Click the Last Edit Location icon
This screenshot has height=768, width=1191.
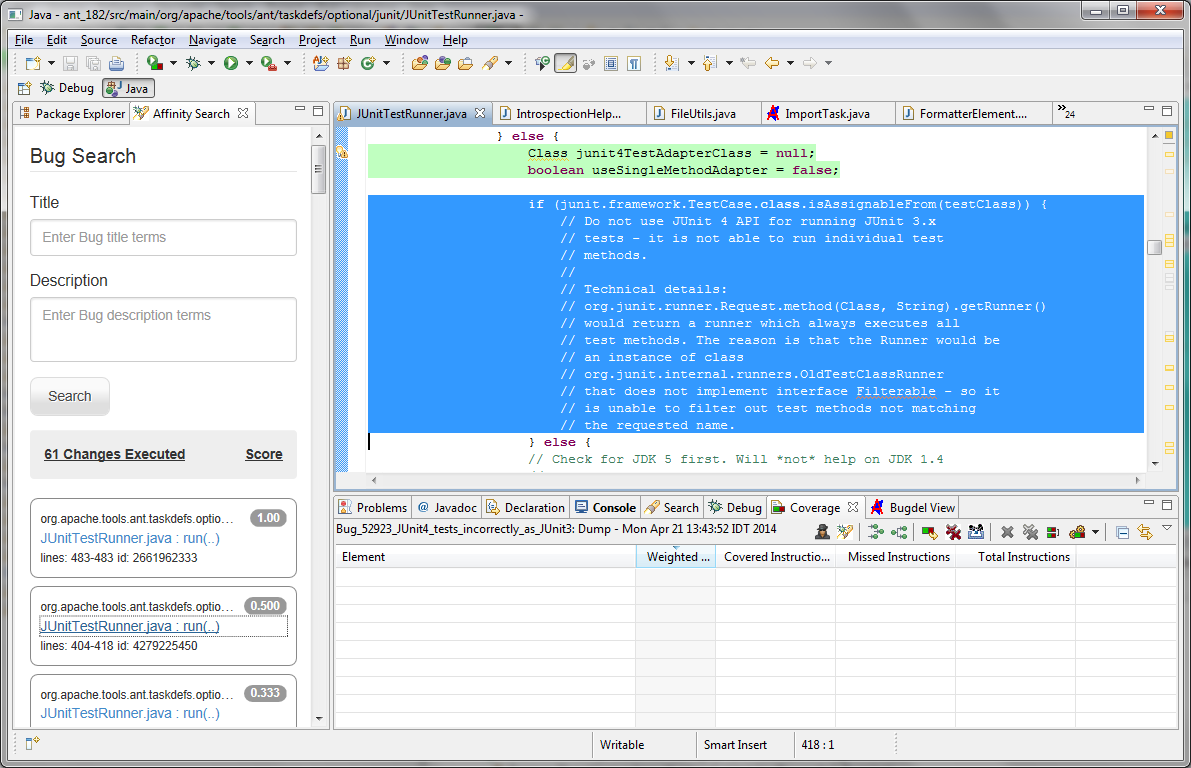748,63
